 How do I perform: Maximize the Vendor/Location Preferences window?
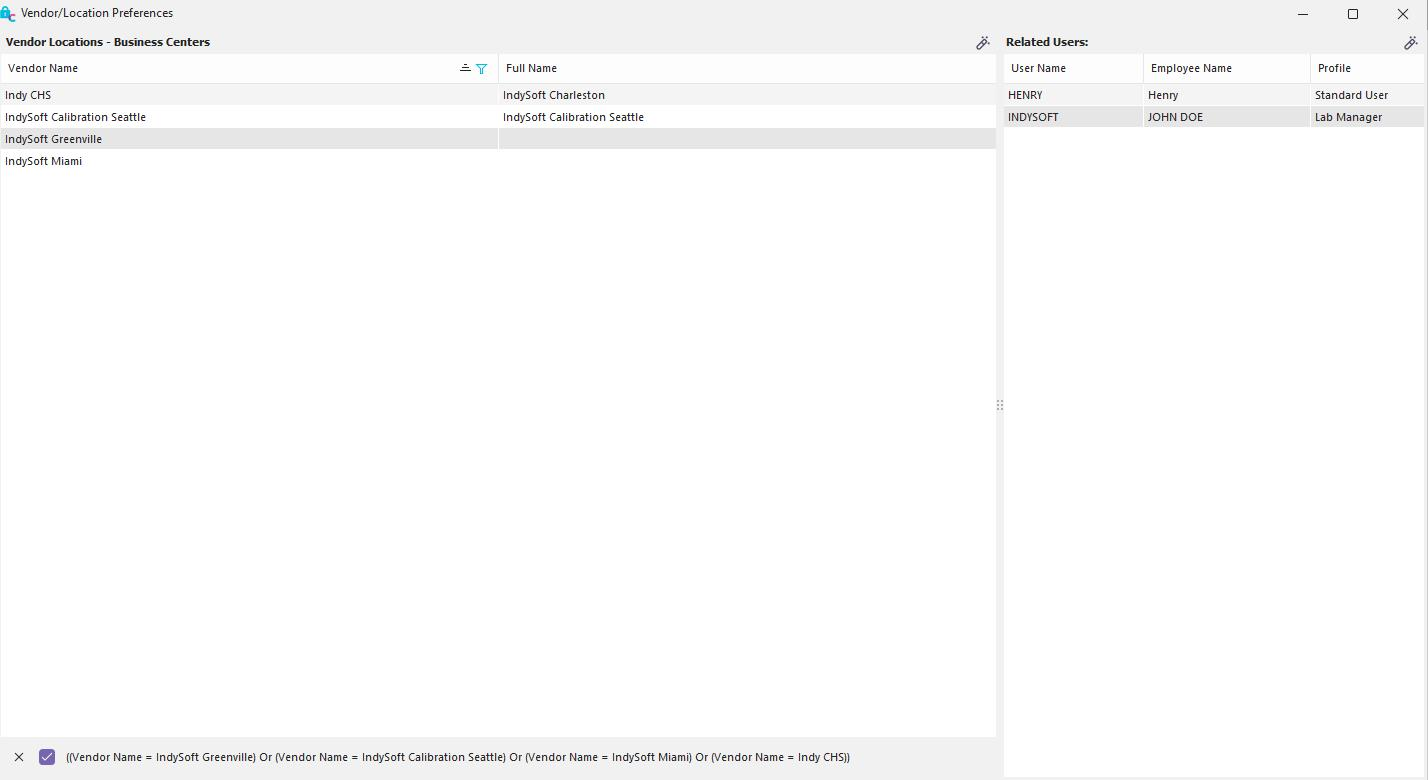pyautogui.click(x=1353, y=14)
